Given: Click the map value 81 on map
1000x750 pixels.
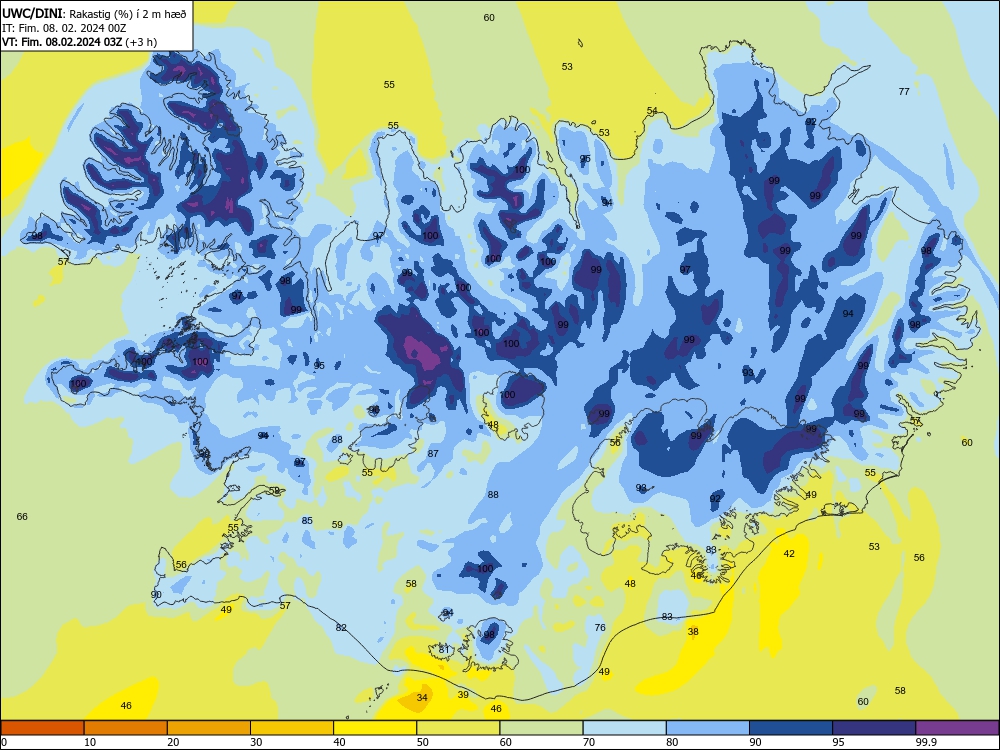Looking at the screenshot, I should coord(444,650).
